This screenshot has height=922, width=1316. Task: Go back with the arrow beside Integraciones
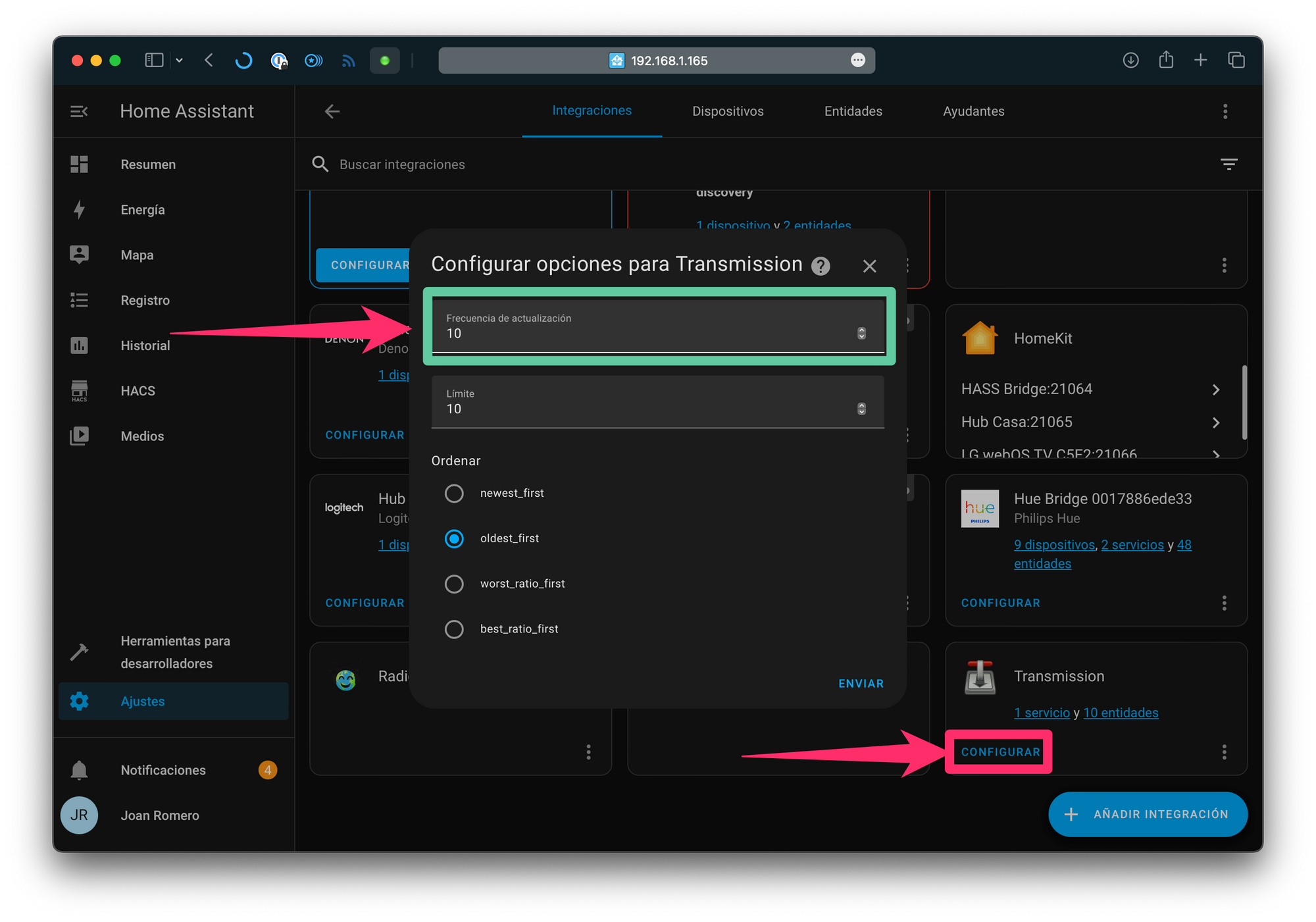click(332, 111)
